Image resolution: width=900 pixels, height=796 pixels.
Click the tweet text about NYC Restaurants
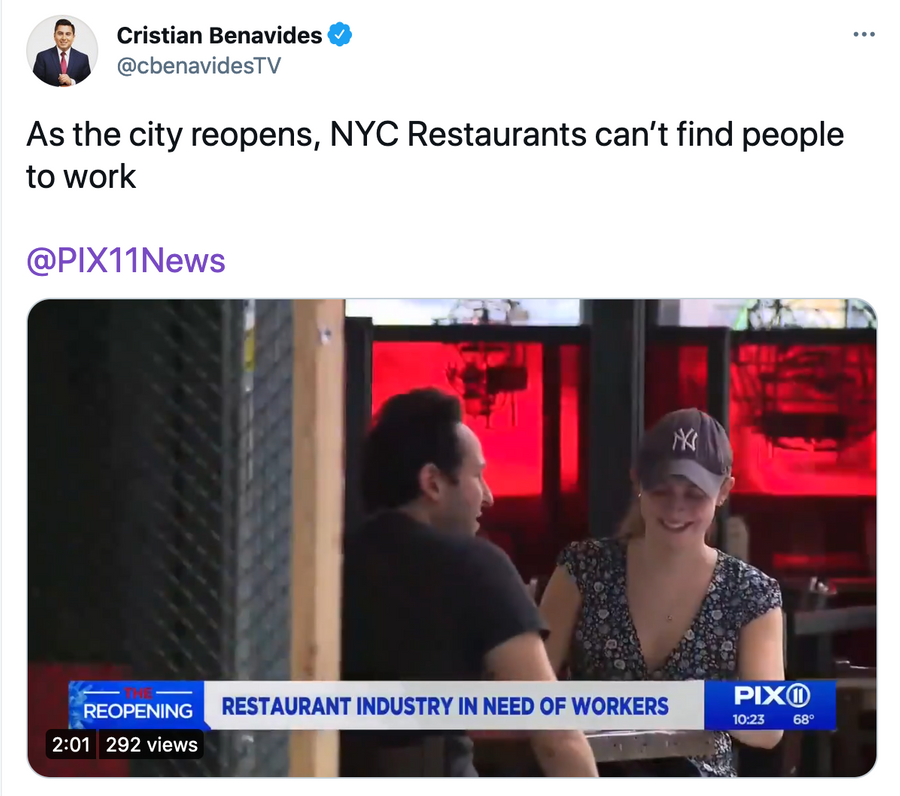coord(435,155)
